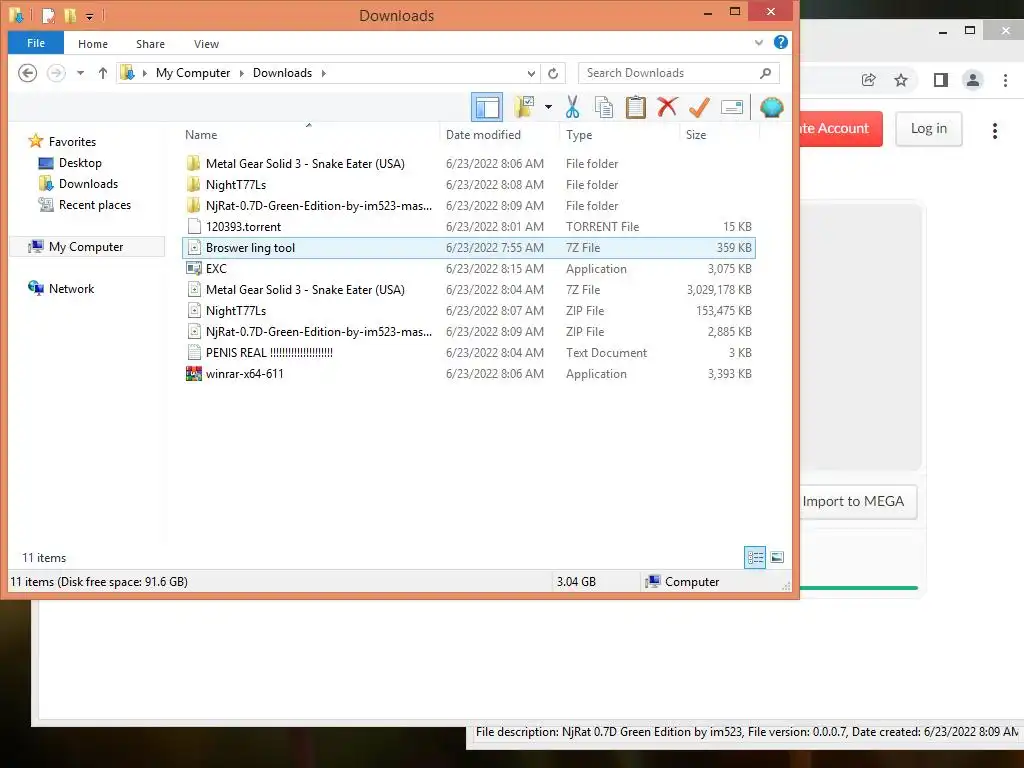Screen dimensions: 1024x768
Task: Sort by the Name column header
Action: (309, 135)
